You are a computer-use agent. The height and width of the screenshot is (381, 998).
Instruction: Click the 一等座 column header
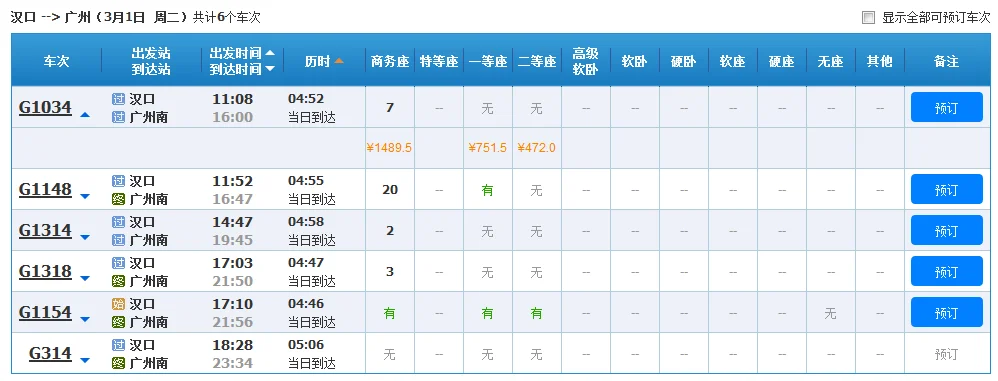coord(488,61)
